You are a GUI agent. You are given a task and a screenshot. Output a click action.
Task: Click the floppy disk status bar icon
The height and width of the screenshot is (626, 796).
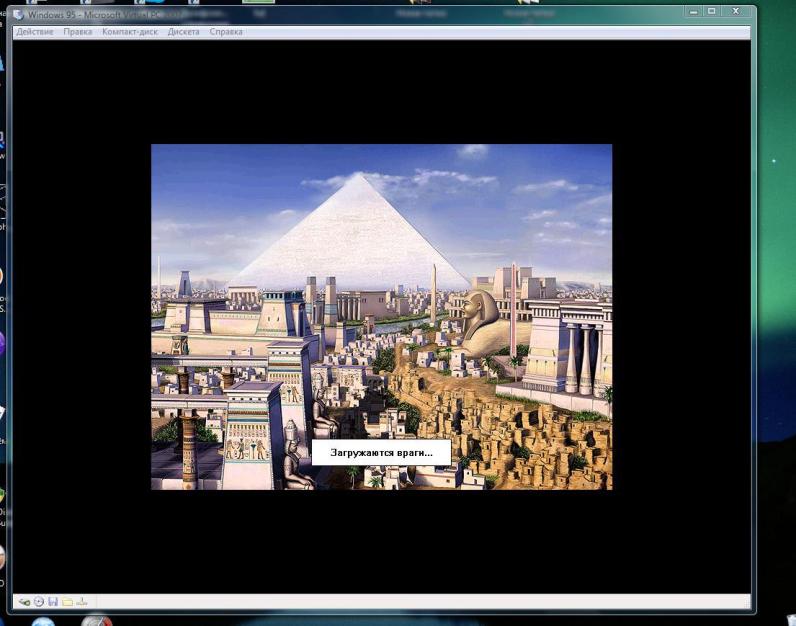53,602
